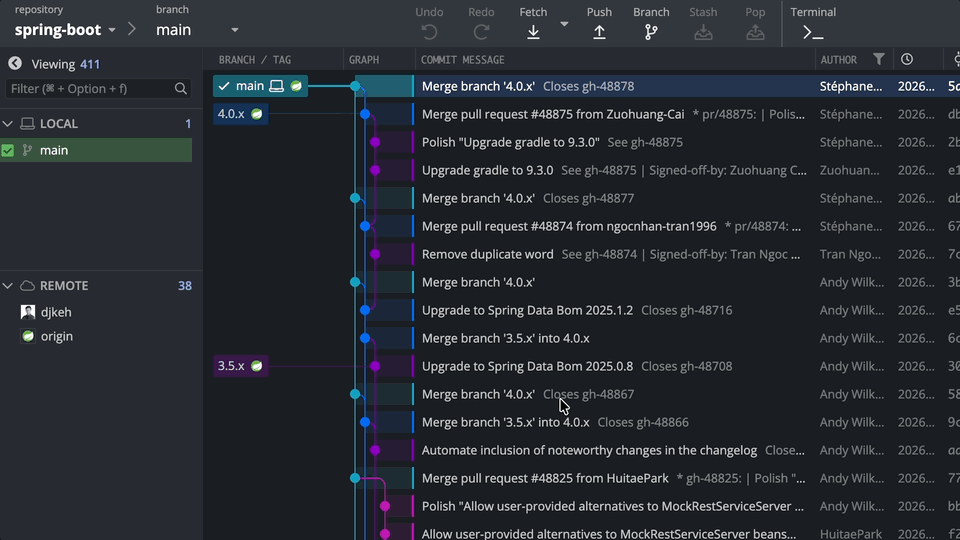Click the Stash toolbar icon
960x540 pixels.
point(703,31)
